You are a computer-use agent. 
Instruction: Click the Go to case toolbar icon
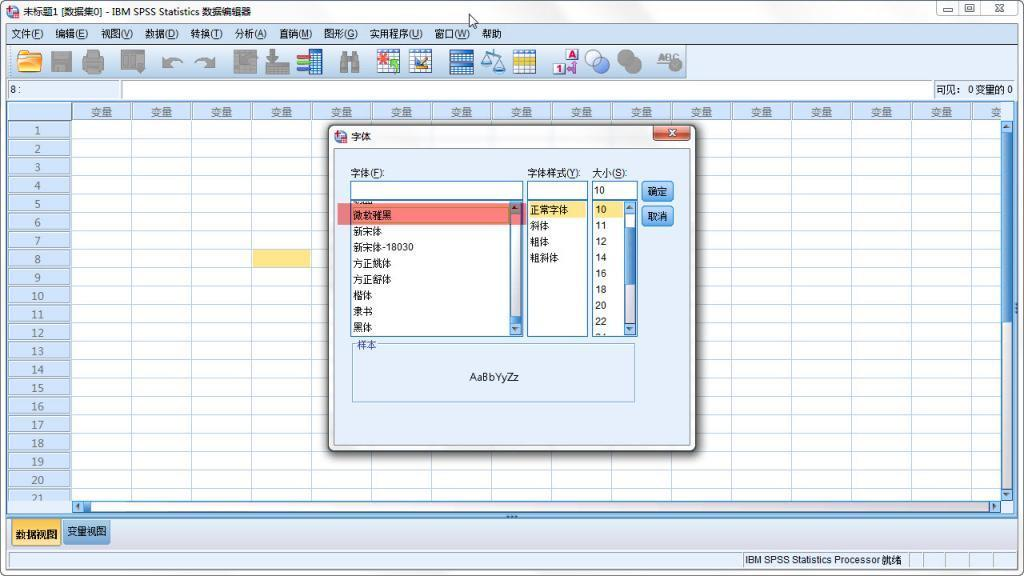click(246, 62)
